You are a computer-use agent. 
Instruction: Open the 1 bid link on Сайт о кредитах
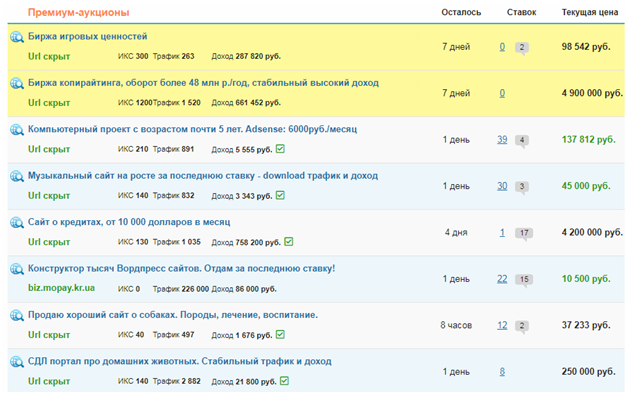pos(502,233)
